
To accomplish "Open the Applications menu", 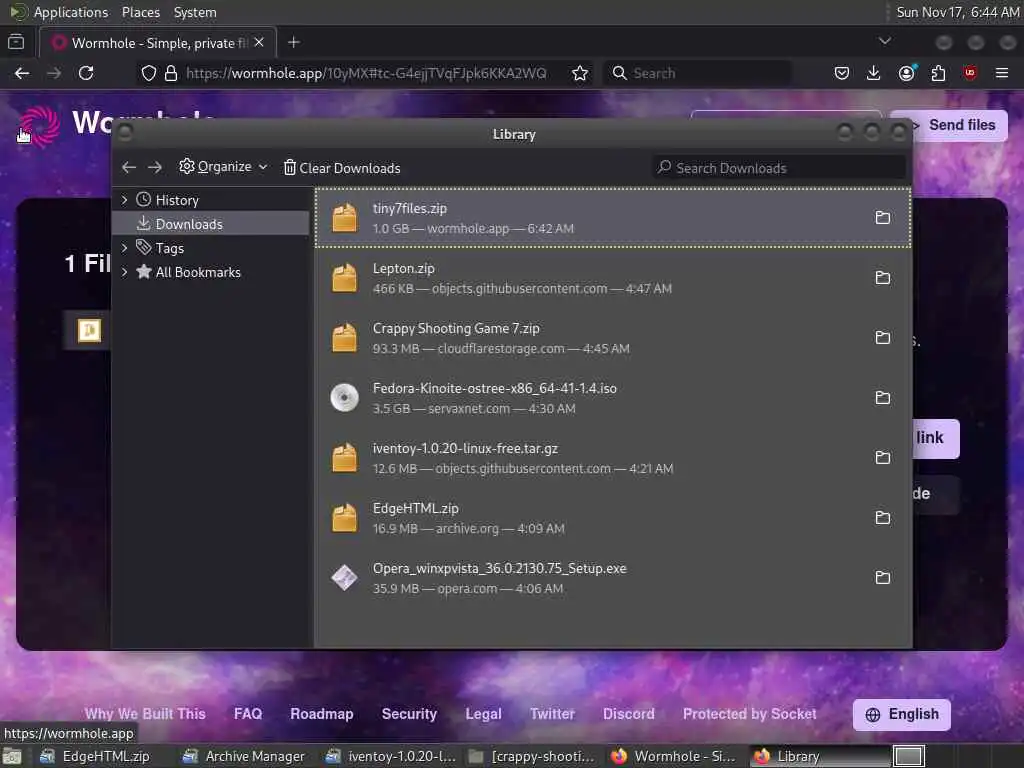I will tap(71, 12).
